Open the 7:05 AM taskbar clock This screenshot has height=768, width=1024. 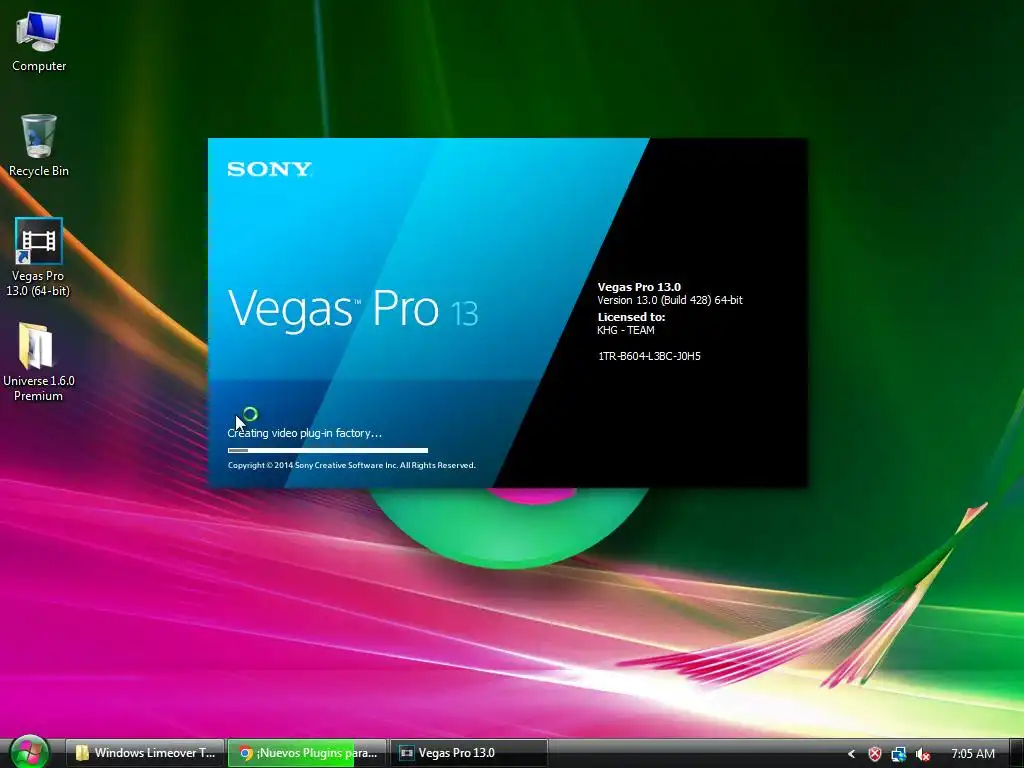972,754
